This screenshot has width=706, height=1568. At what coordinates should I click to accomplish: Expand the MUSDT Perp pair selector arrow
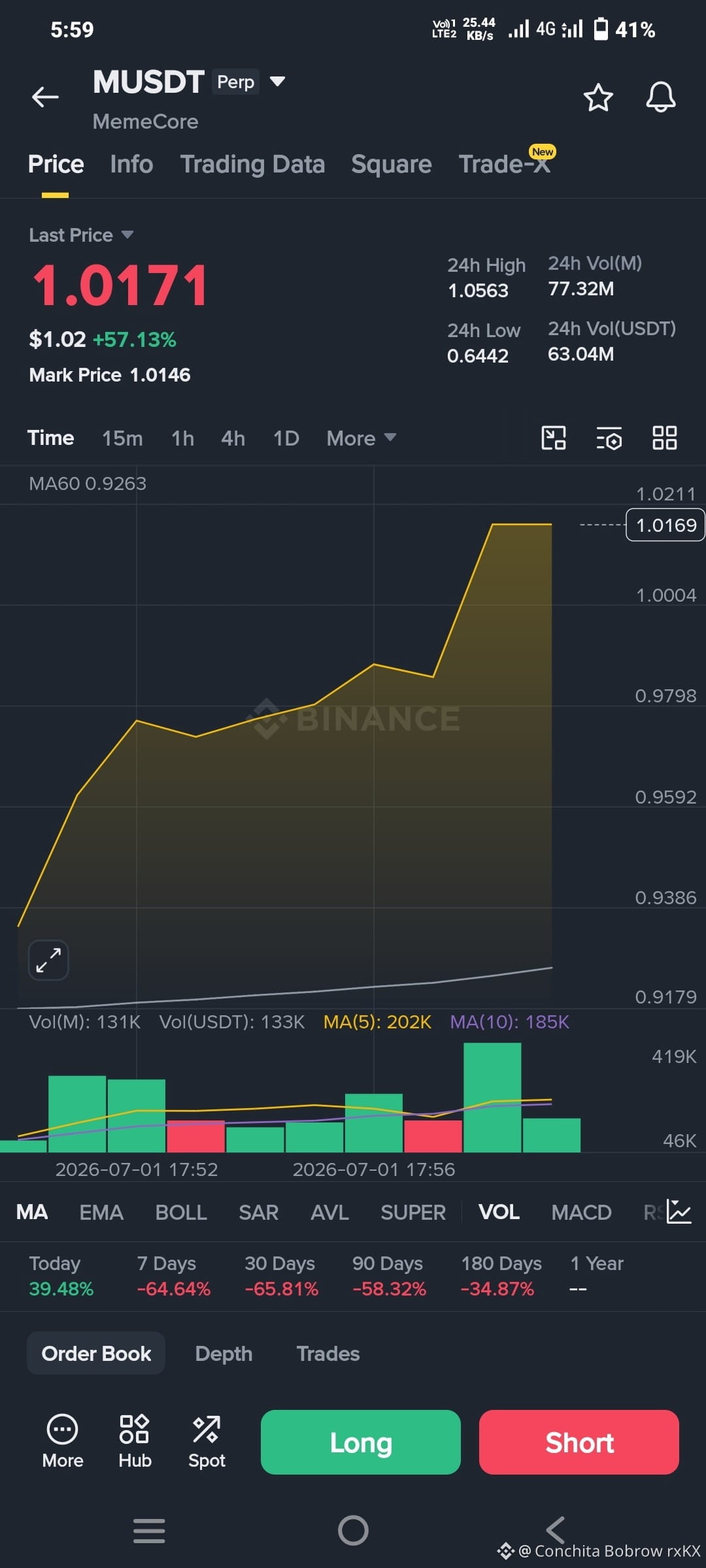(277, 81)
